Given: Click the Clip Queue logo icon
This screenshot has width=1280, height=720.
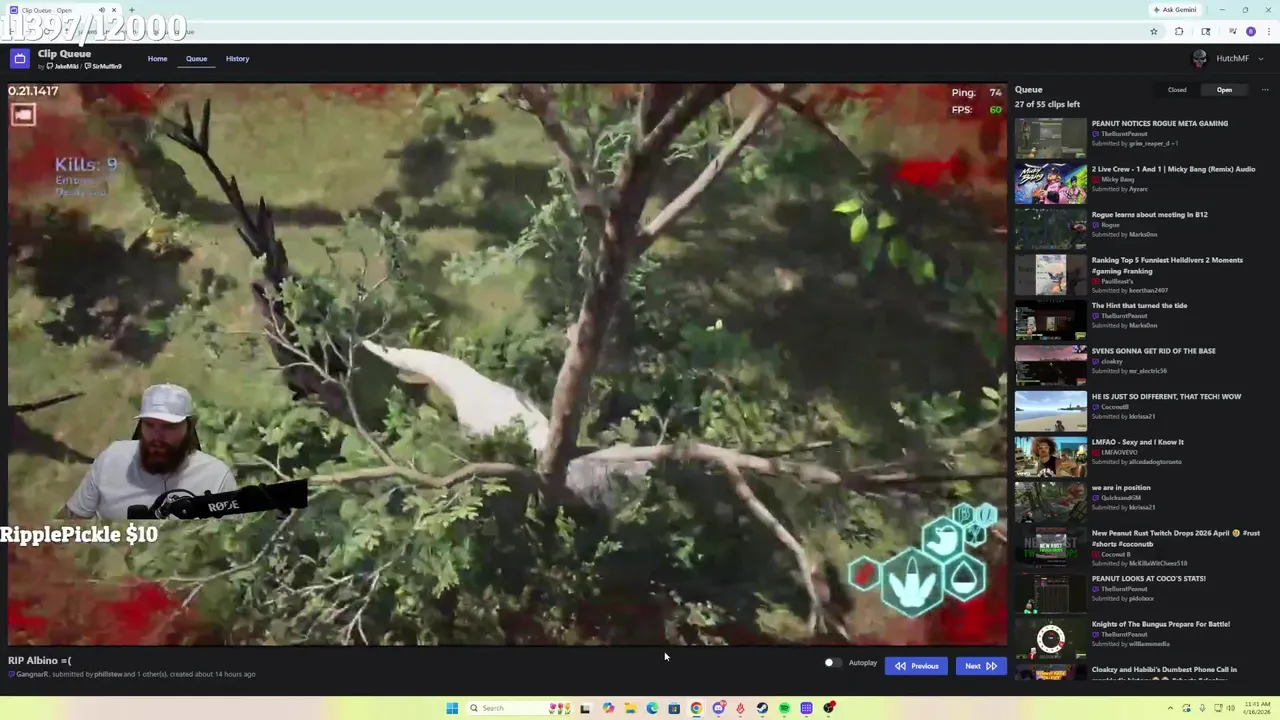Looking at the screenshot, I should coord(20,59).
